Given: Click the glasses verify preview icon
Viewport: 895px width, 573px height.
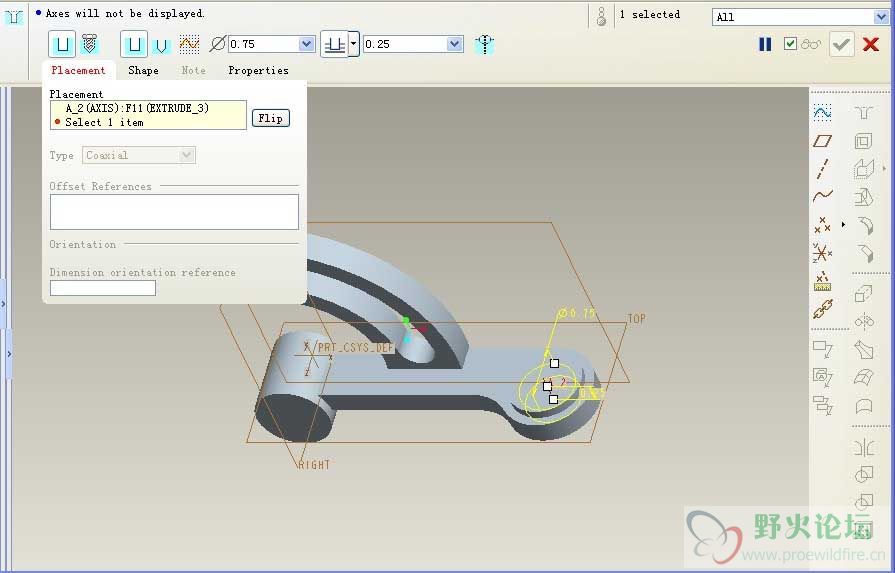Looking at the screenshot, I should 811,44.
